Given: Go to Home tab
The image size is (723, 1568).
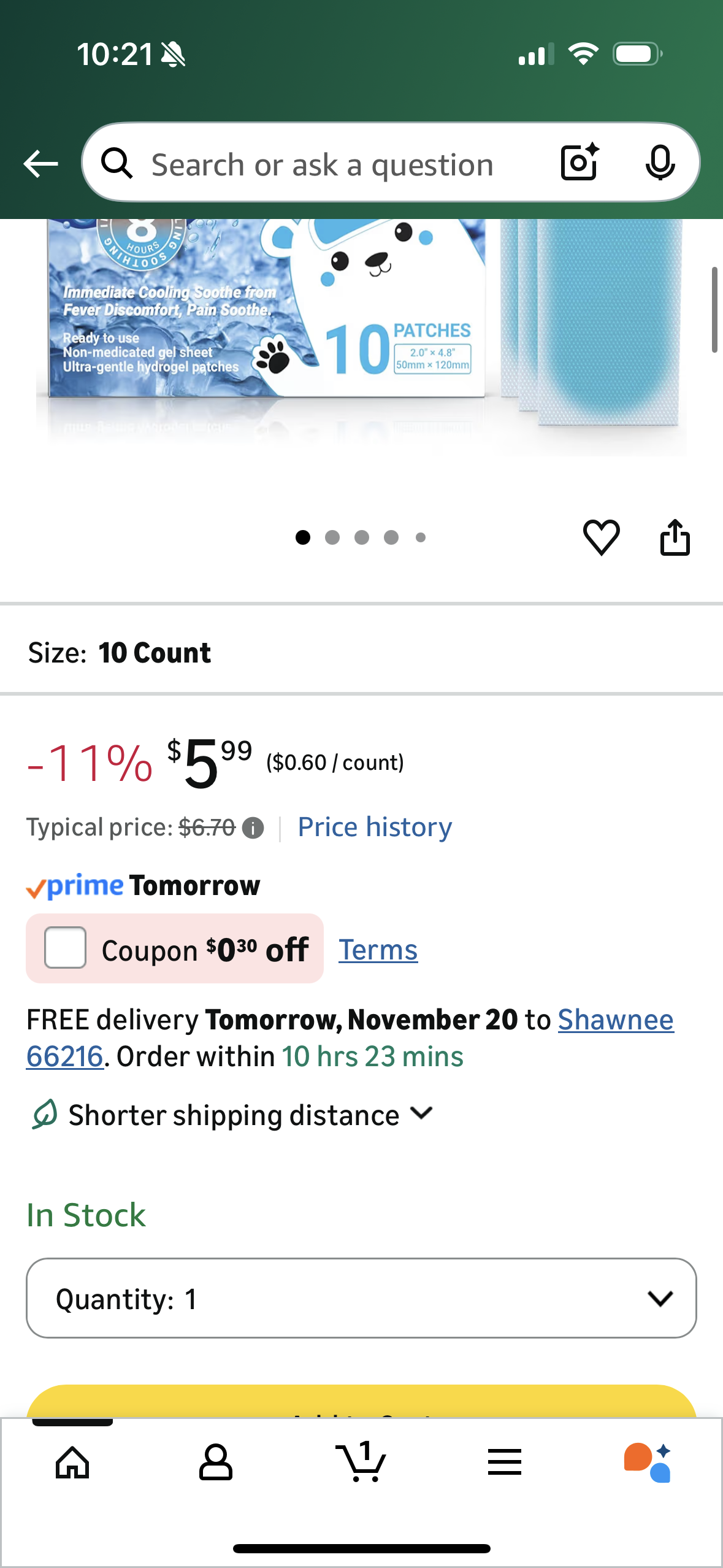Looking at the screenshot, I should tap(72, 1462).
